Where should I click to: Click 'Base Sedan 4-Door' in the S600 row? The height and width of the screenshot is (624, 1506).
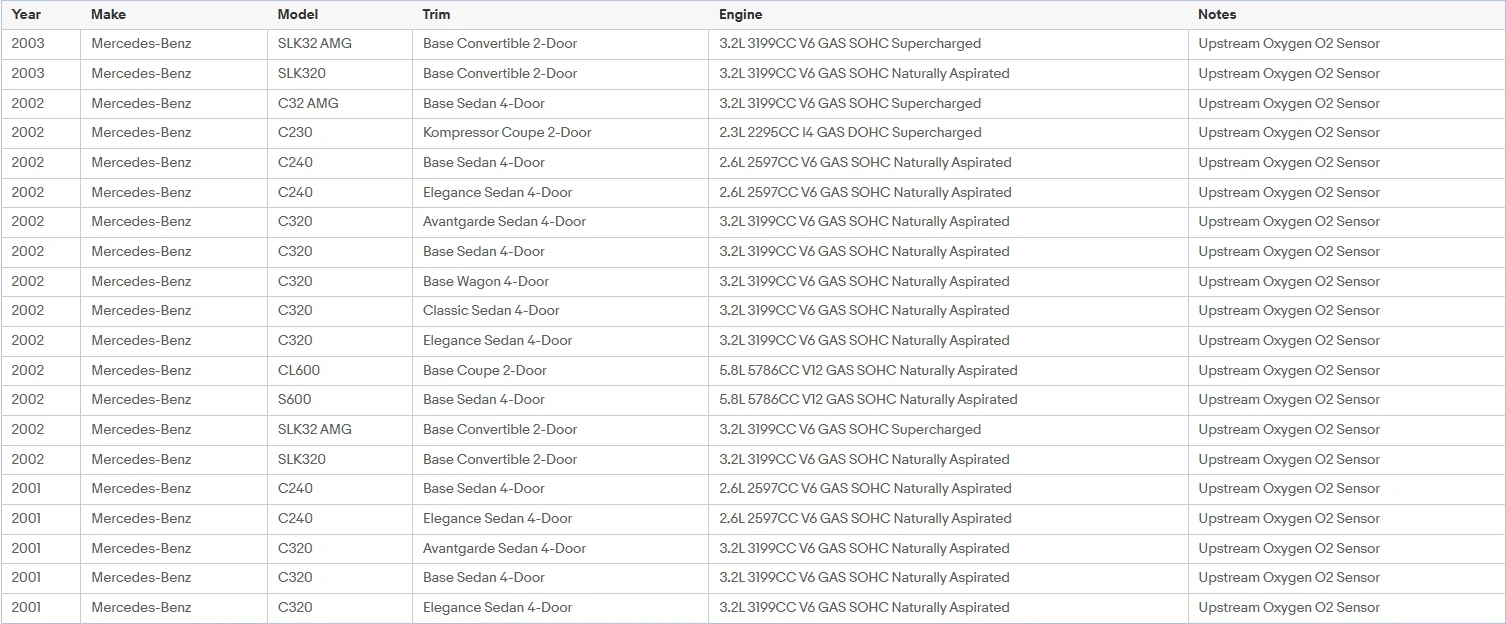coord(484,400)
